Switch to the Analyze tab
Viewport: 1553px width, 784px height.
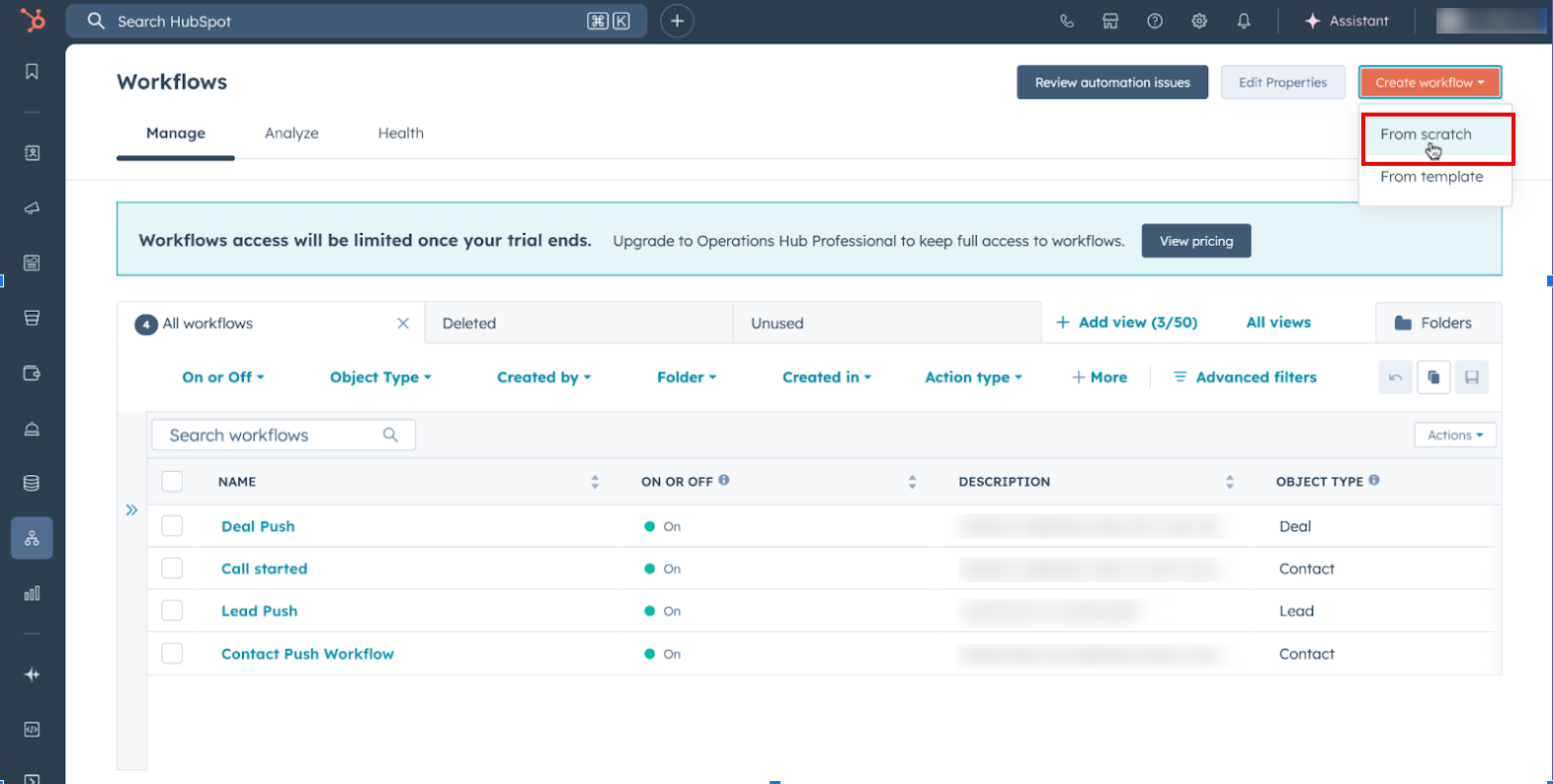pos(291,133)
